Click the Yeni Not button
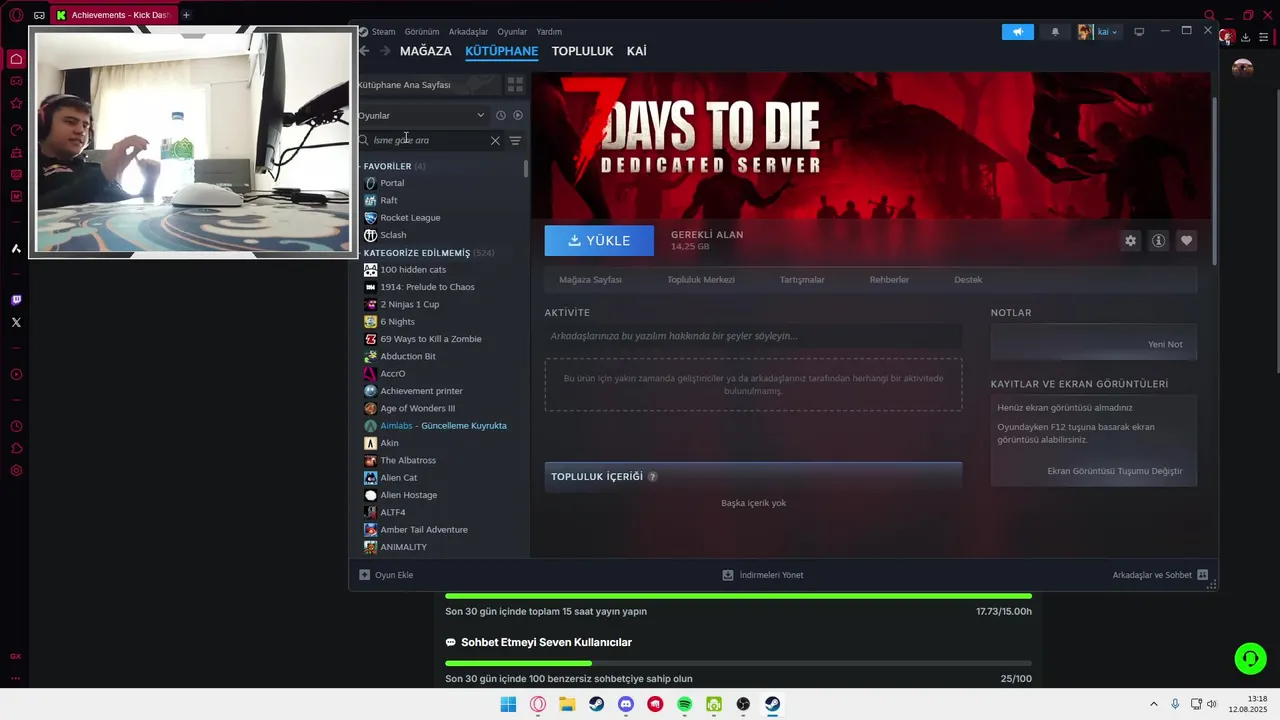 tap(1165, 344)
